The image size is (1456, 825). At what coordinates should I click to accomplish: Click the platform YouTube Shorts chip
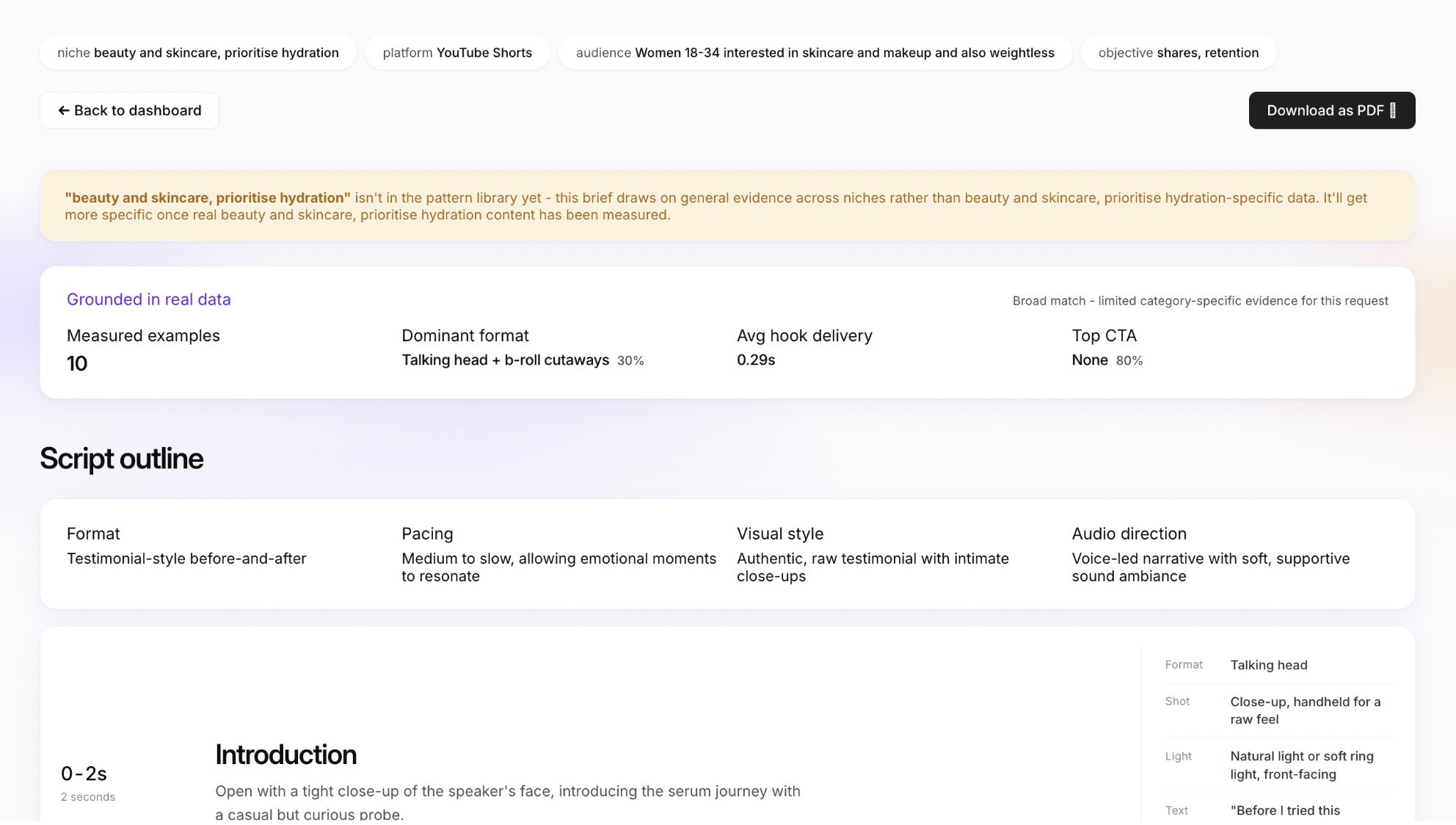click(x=457, y=53)
